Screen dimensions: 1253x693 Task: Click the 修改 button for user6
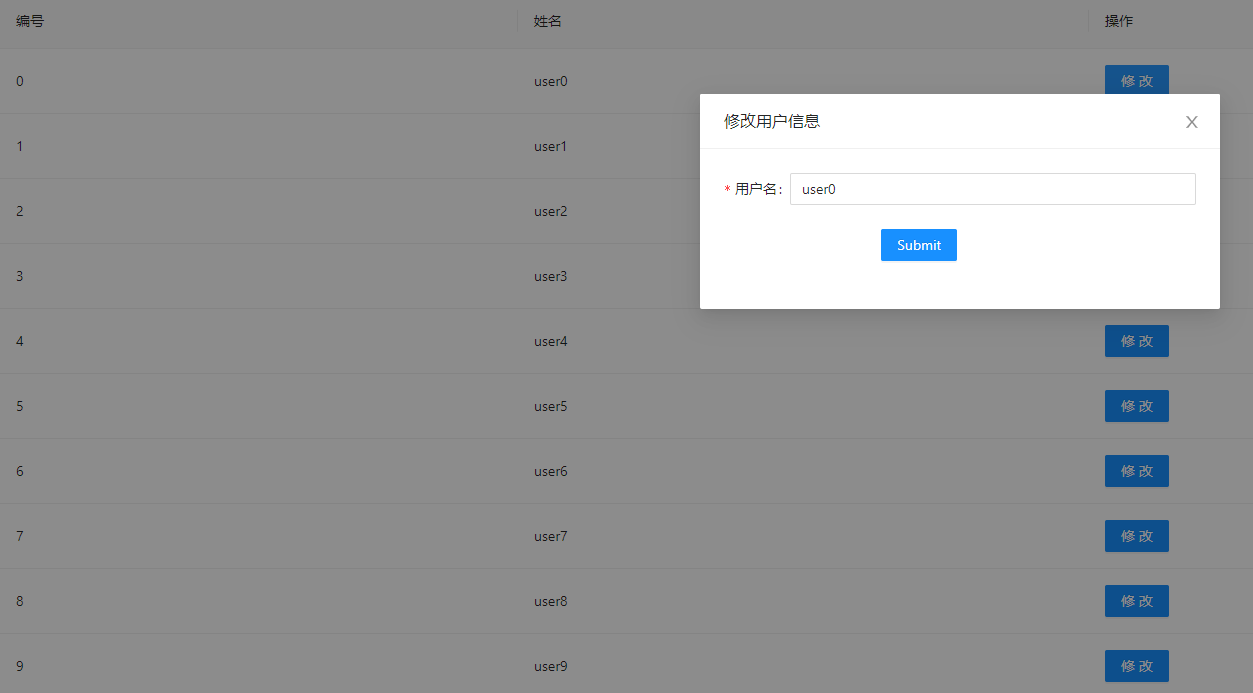1136,471
